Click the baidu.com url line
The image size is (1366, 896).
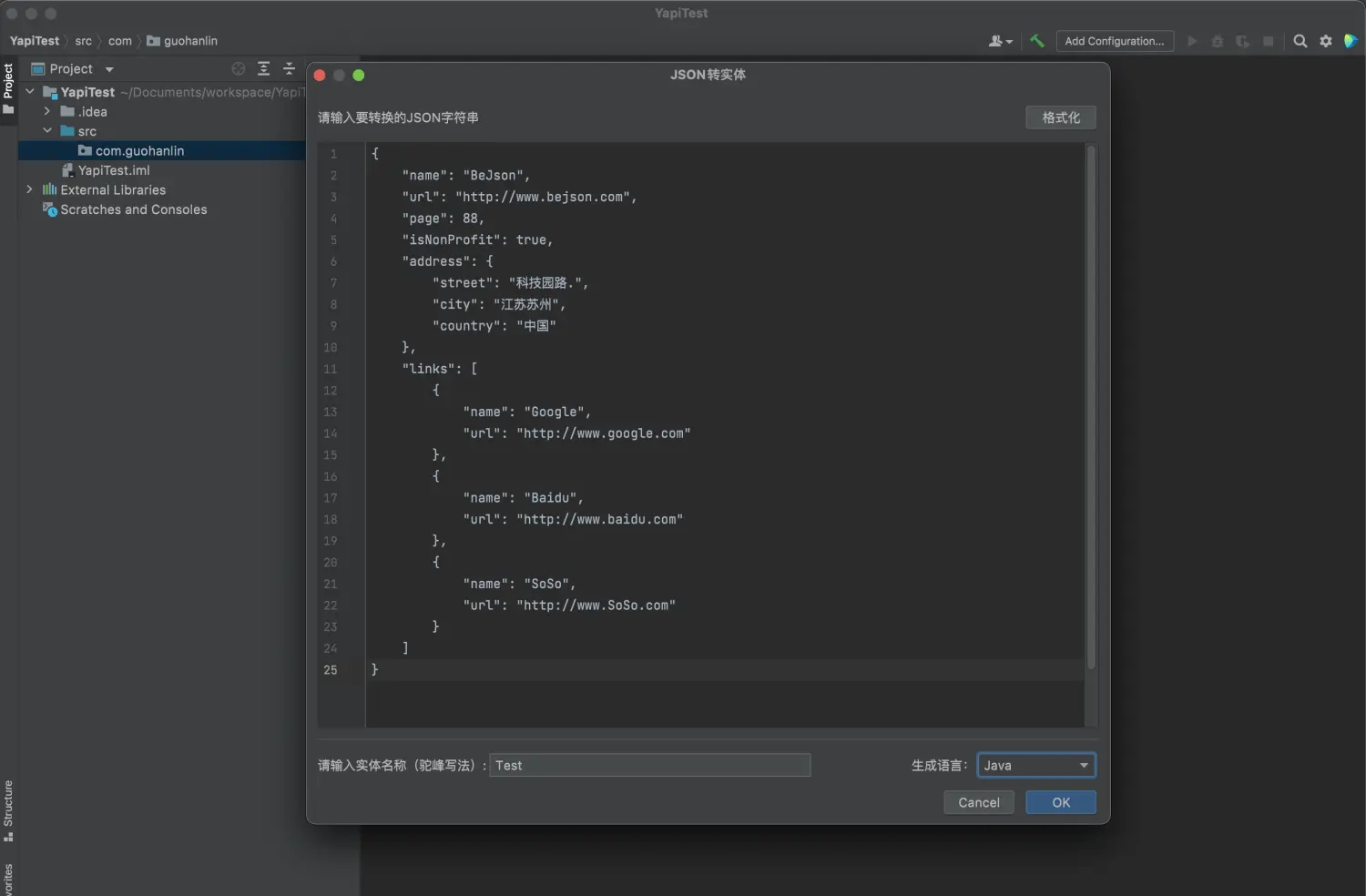pos(573,519)
